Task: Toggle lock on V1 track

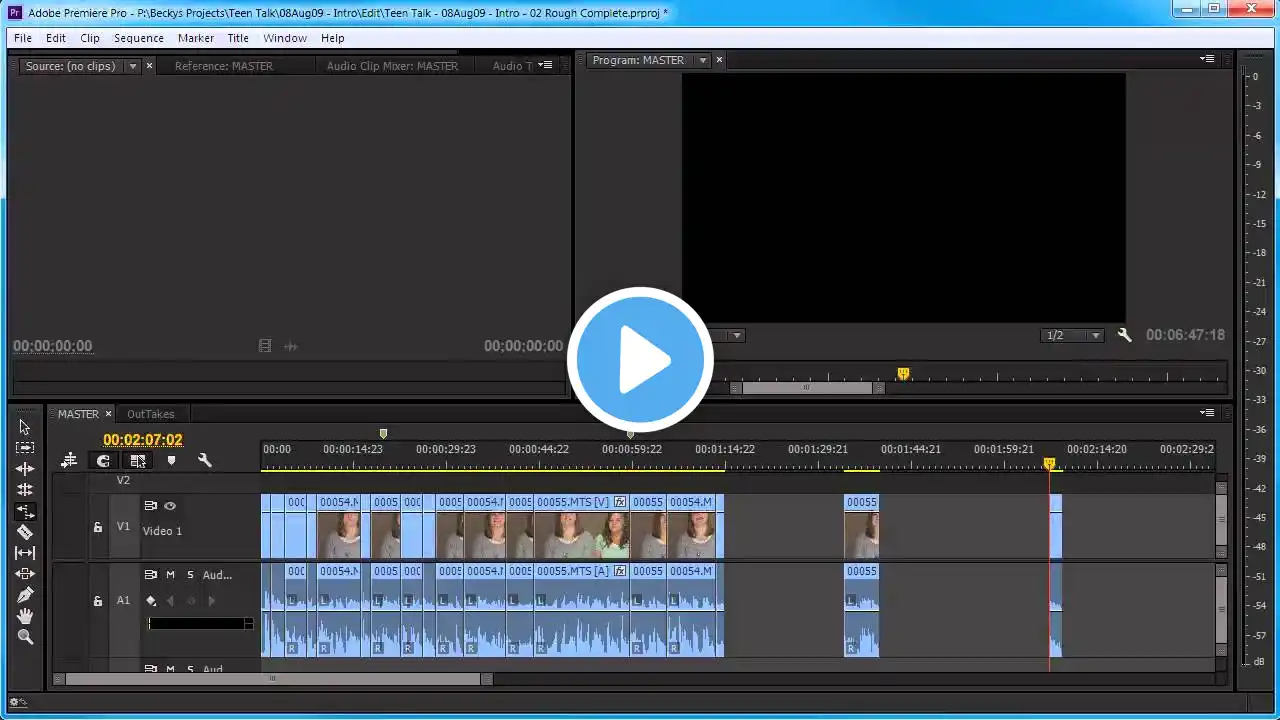Action: tap(97, 527)
